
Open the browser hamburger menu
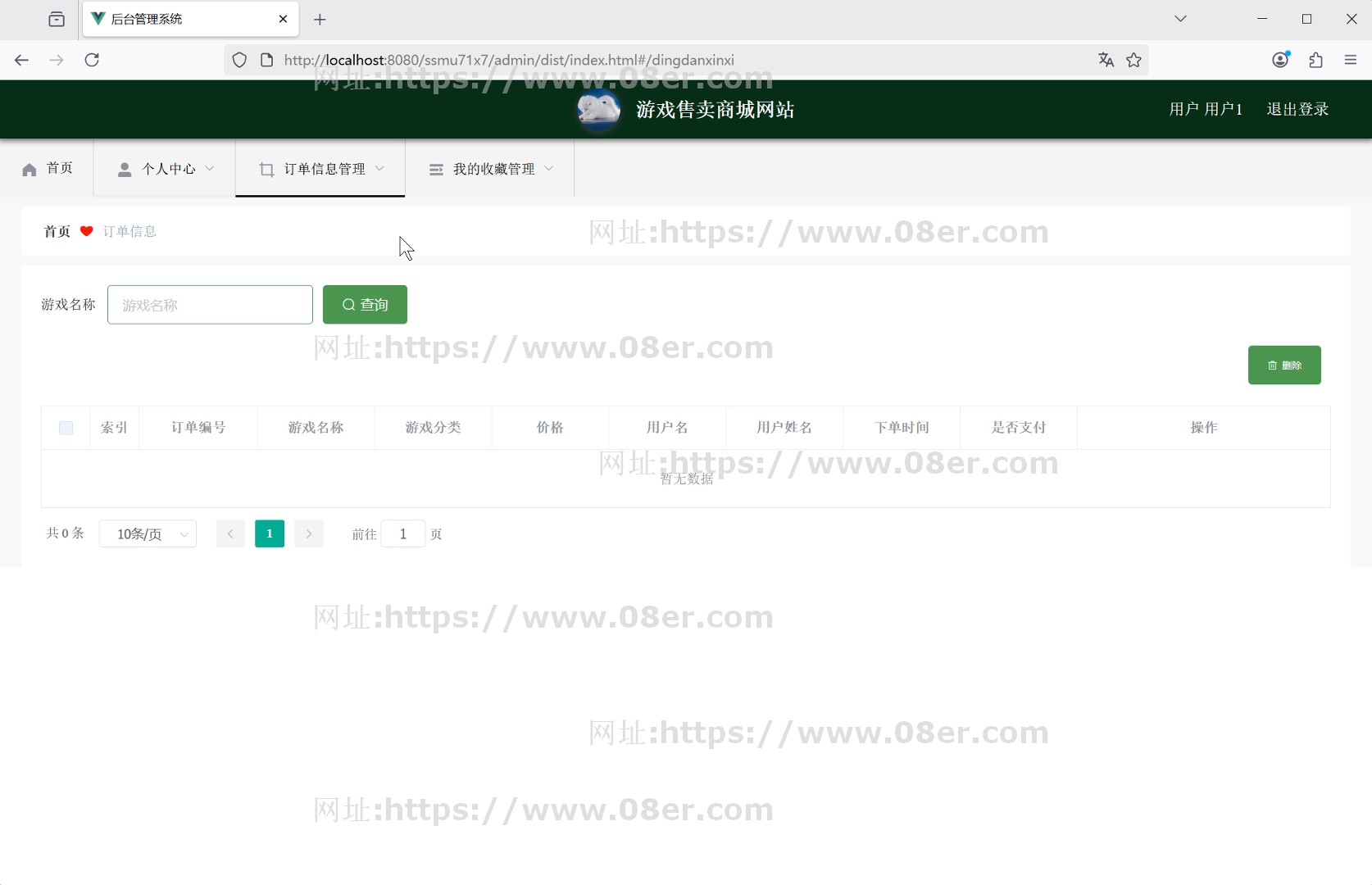(x=1350, y=60)
